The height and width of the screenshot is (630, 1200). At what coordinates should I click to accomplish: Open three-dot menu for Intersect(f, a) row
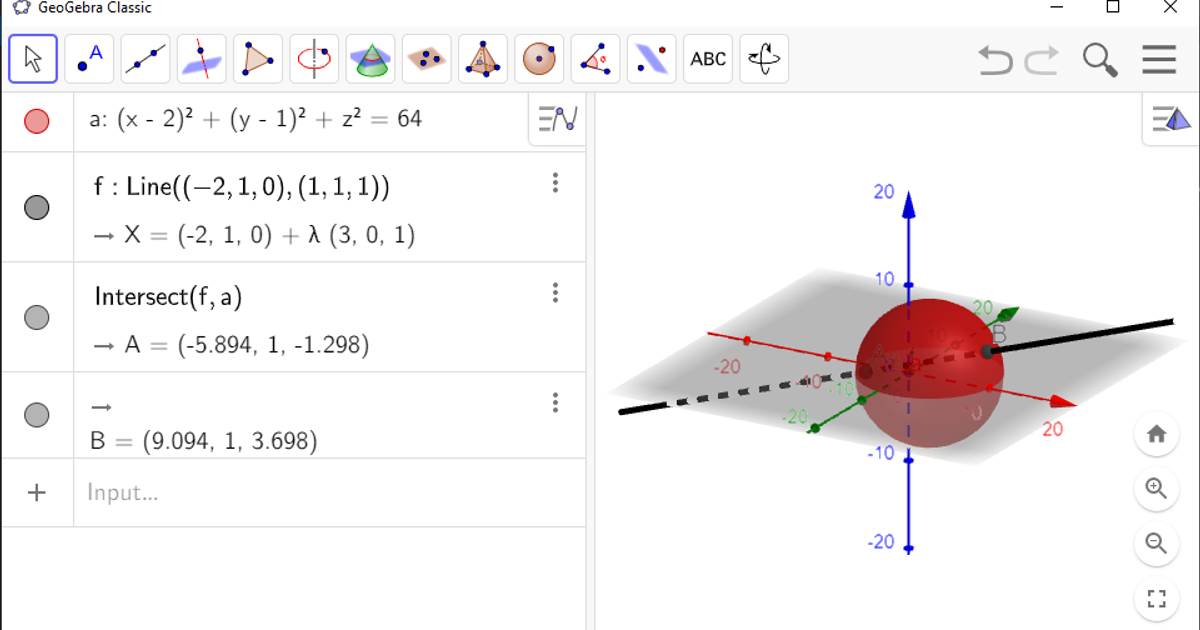coord(555,293)
